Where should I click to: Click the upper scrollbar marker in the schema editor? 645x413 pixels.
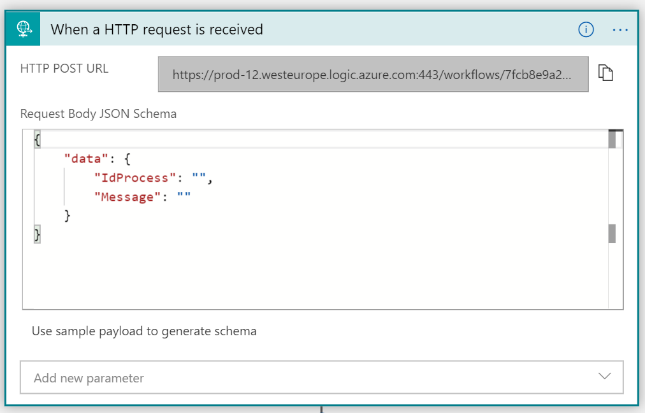pos(613,139)
